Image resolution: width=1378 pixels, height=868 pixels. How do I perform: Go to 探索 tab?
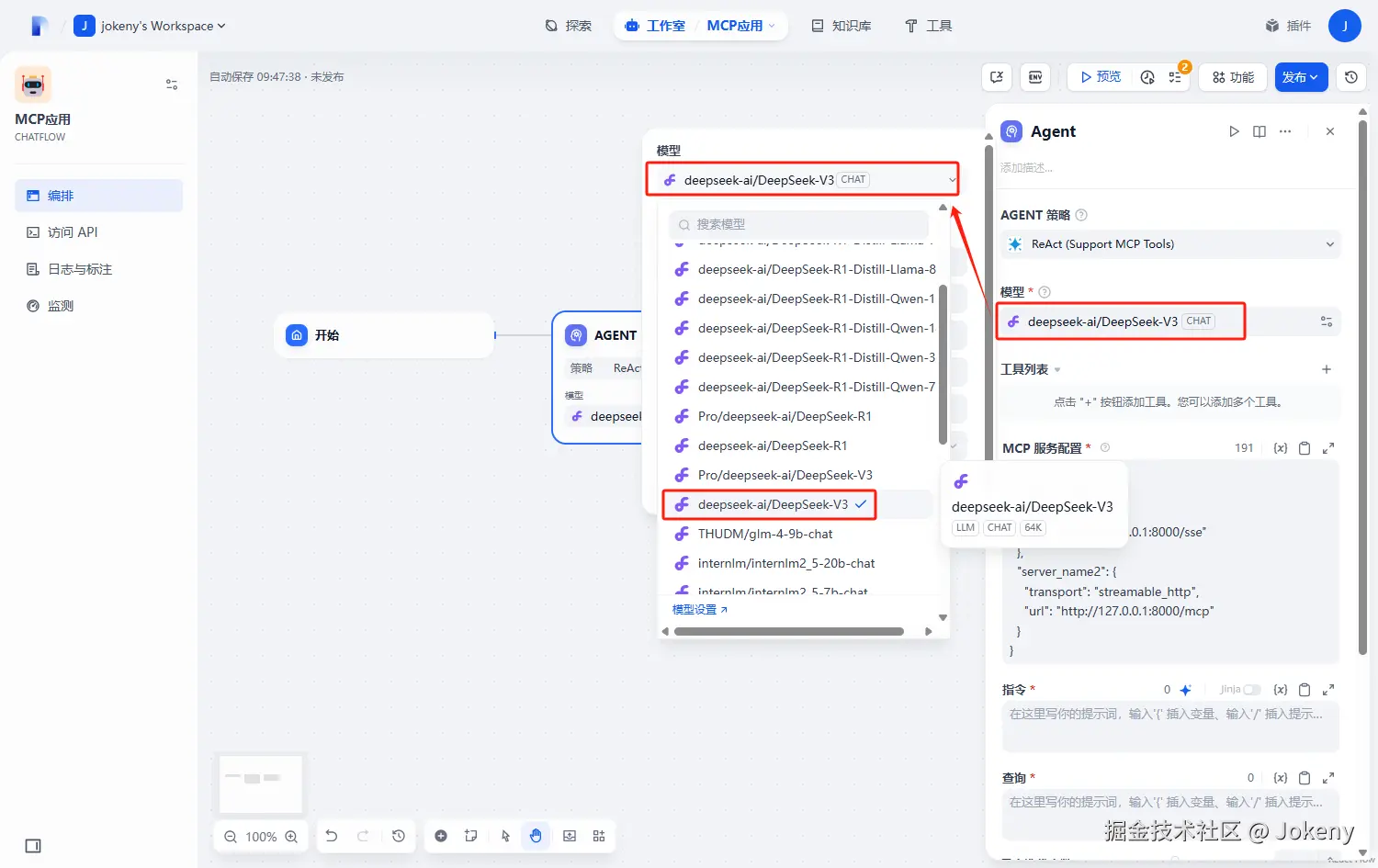[x=569, y=26]
